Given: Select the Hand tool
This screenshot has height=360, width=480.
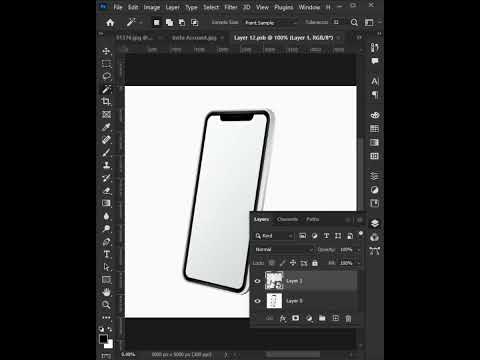Looking at the screenshot, I should tap(106, 292).
